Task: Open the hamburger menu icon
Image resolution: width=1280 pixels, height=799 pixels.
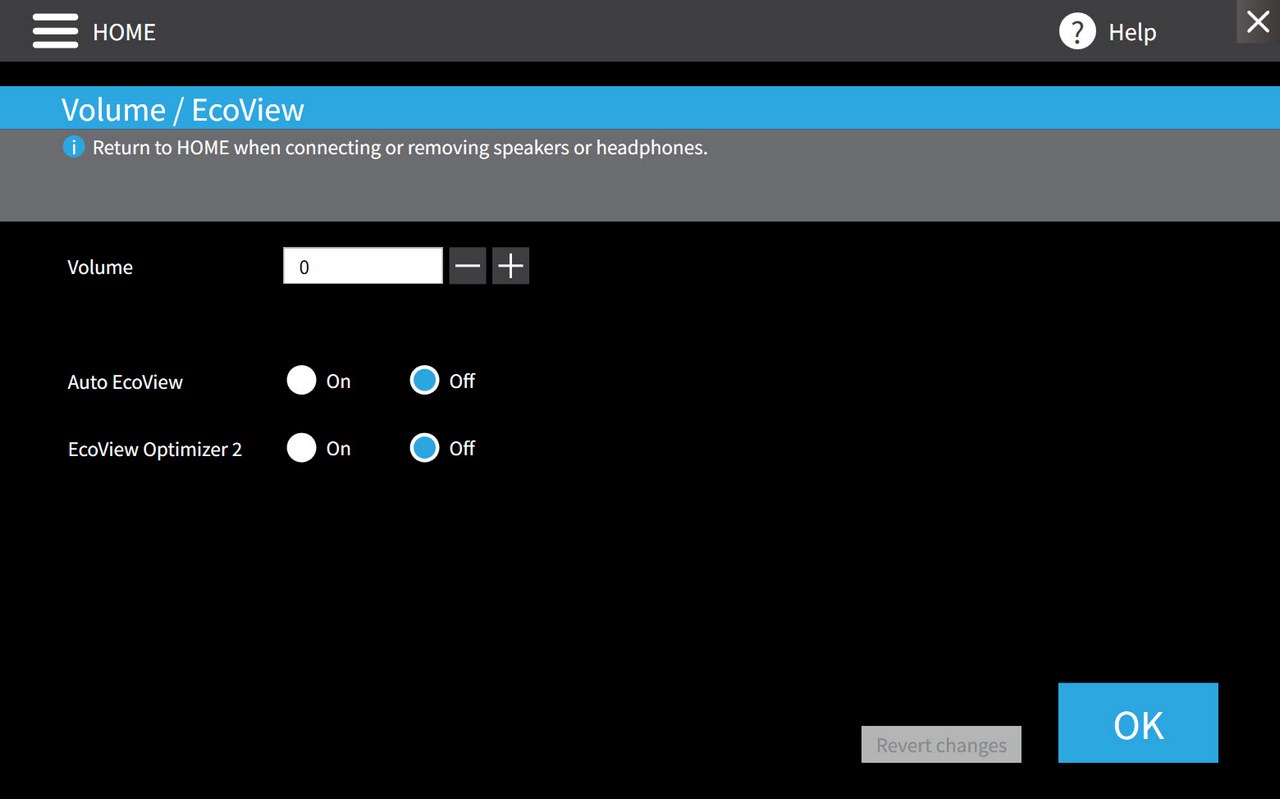Action: coord(55,31)
